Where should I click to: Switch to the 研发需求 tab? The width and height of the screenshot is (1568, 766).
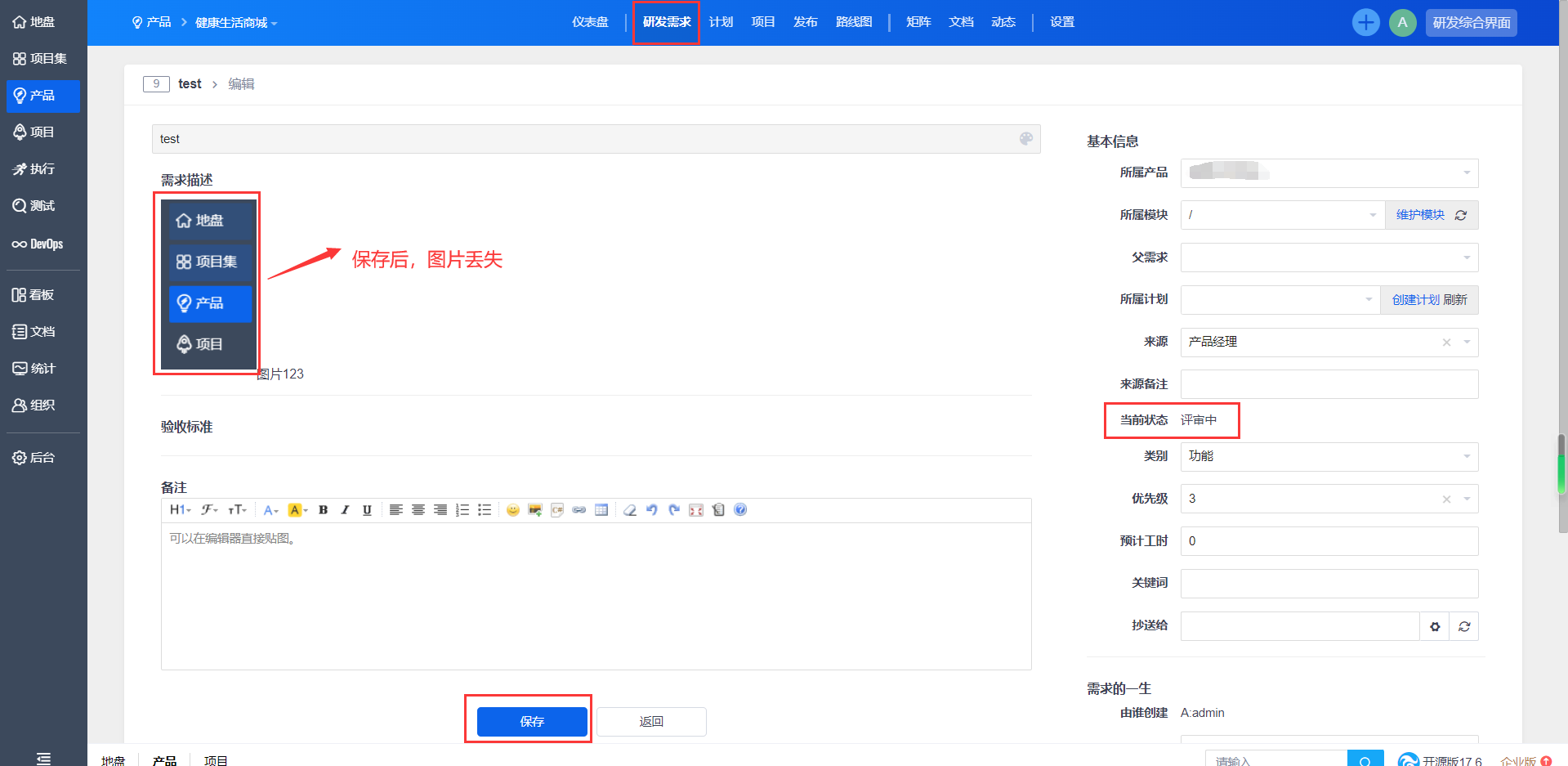click(666, 22)
